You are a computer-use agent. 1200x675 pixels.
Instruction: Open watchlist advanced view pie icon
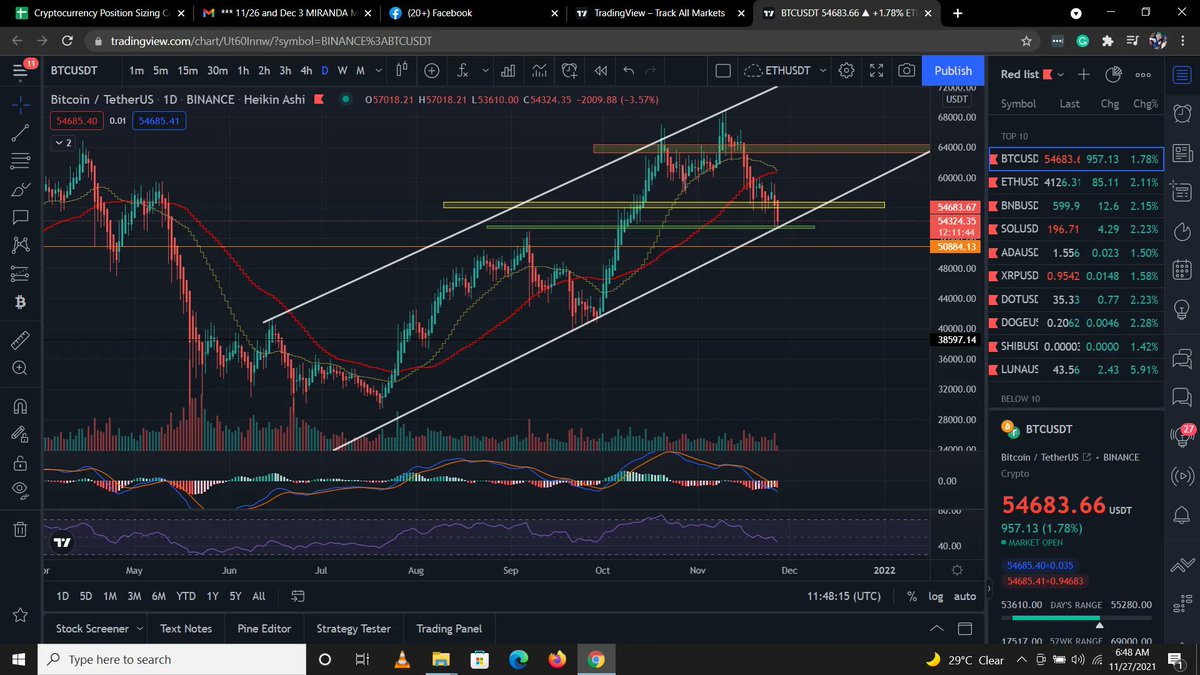pyautogui.click(x=1113, y=74)
